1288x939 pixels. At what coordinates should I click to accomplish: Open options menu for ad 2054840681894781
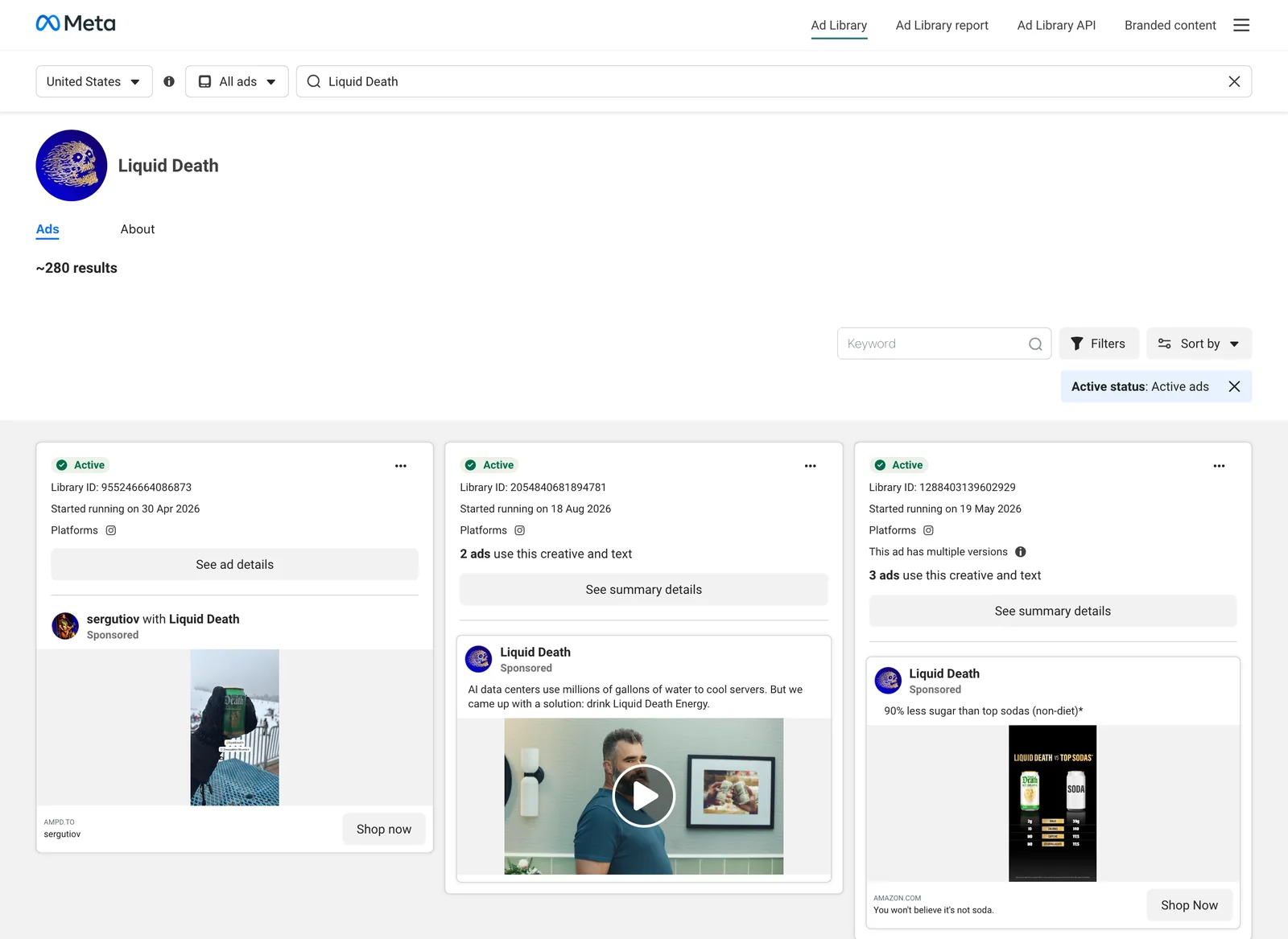[810, 466]
